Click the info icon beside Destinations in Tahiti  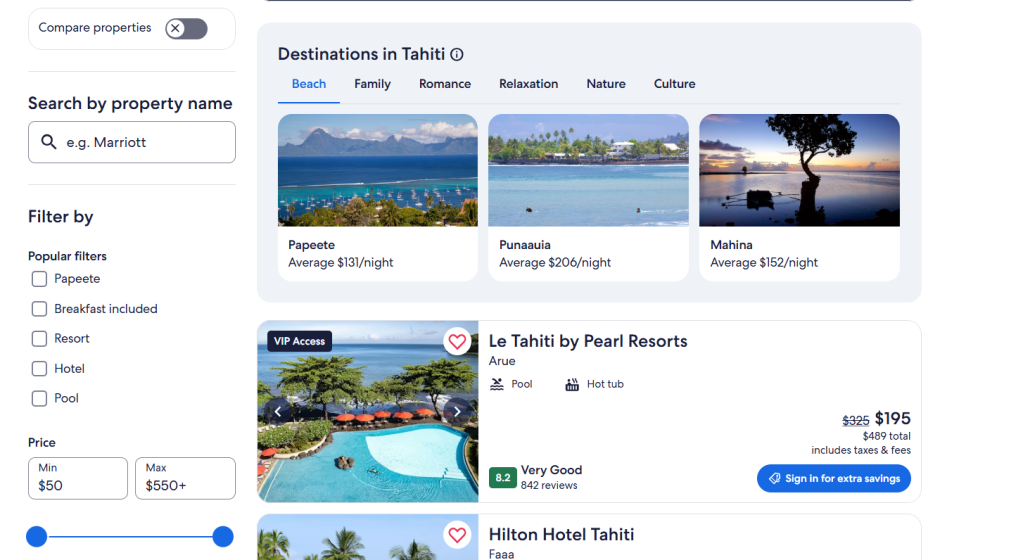(x=457, y=55)
